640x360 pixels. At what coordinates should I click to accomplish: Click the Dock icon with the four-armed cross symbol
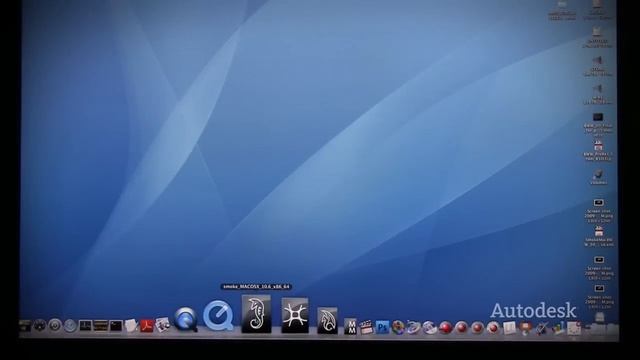tap(295, 315)
